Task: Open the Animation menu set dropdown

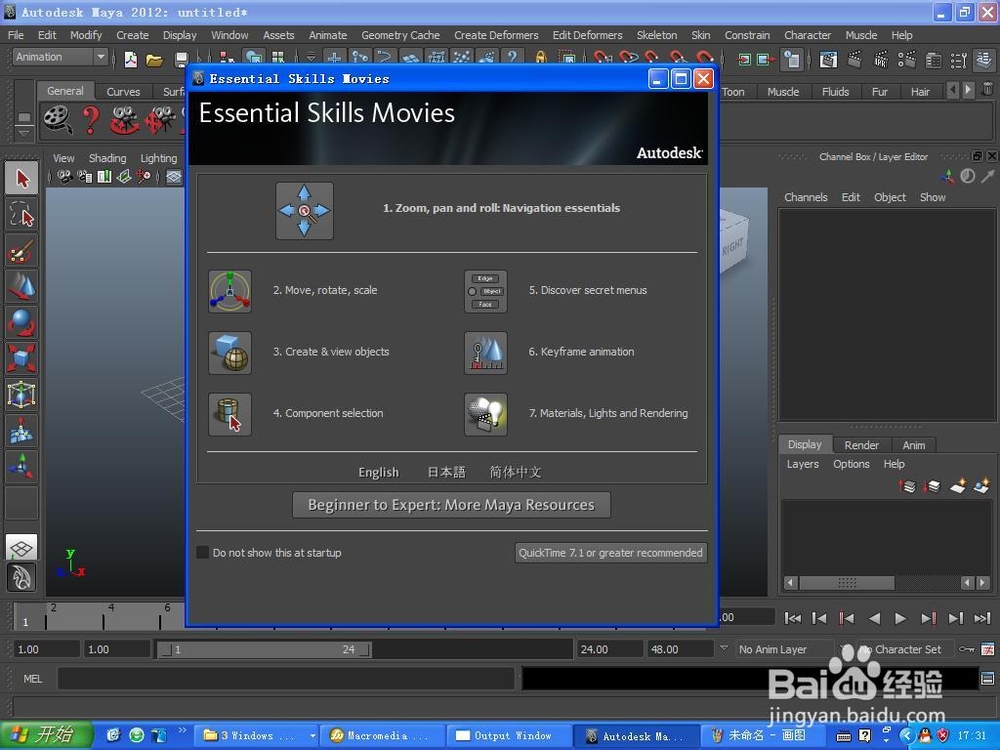Action: pyautogui.click(x=60, y=57)
